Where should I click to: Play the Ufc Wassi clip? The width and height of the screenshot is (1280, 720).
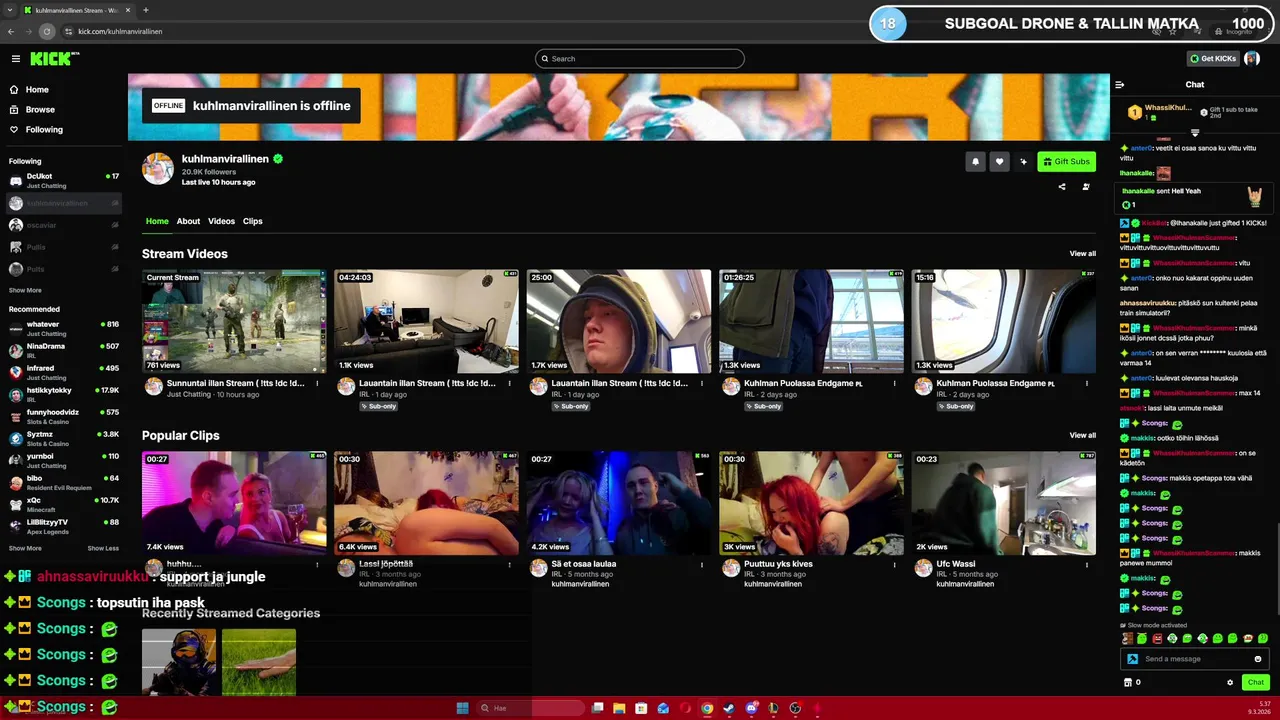click(1003, 503)
